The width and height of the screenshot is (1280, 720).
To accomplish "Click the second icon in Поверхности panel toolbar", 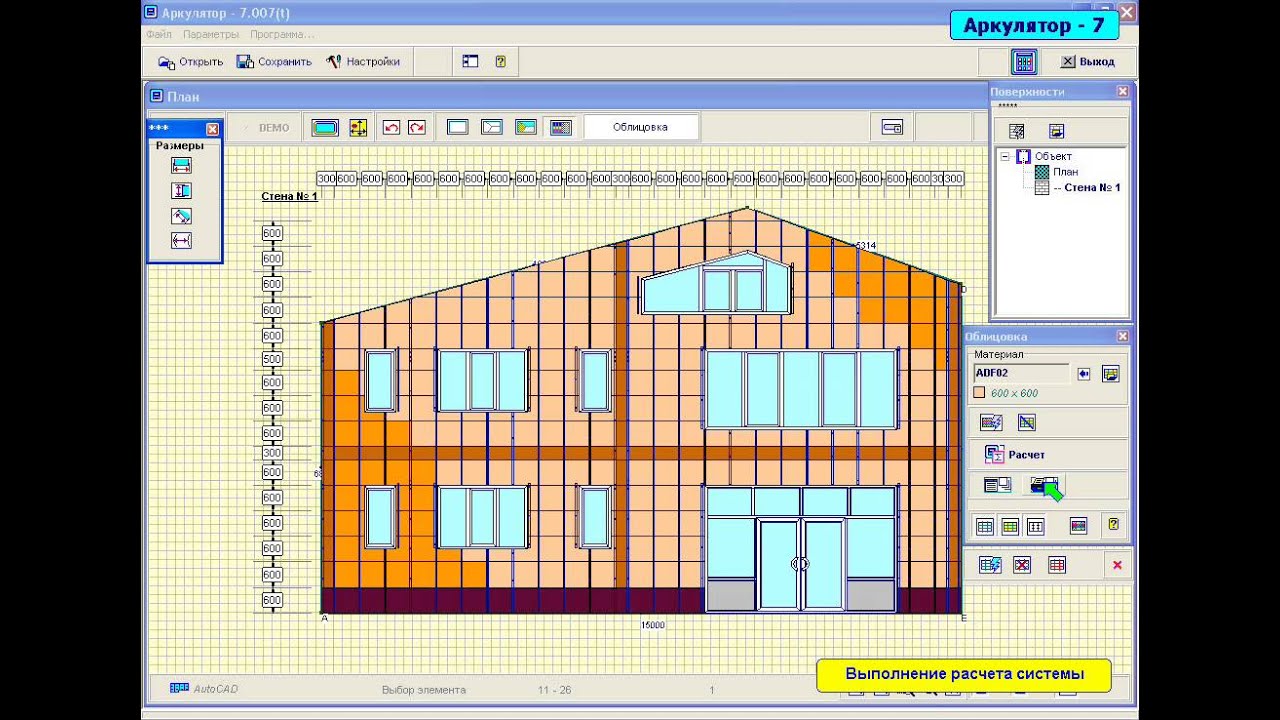I will [1056, 131].
